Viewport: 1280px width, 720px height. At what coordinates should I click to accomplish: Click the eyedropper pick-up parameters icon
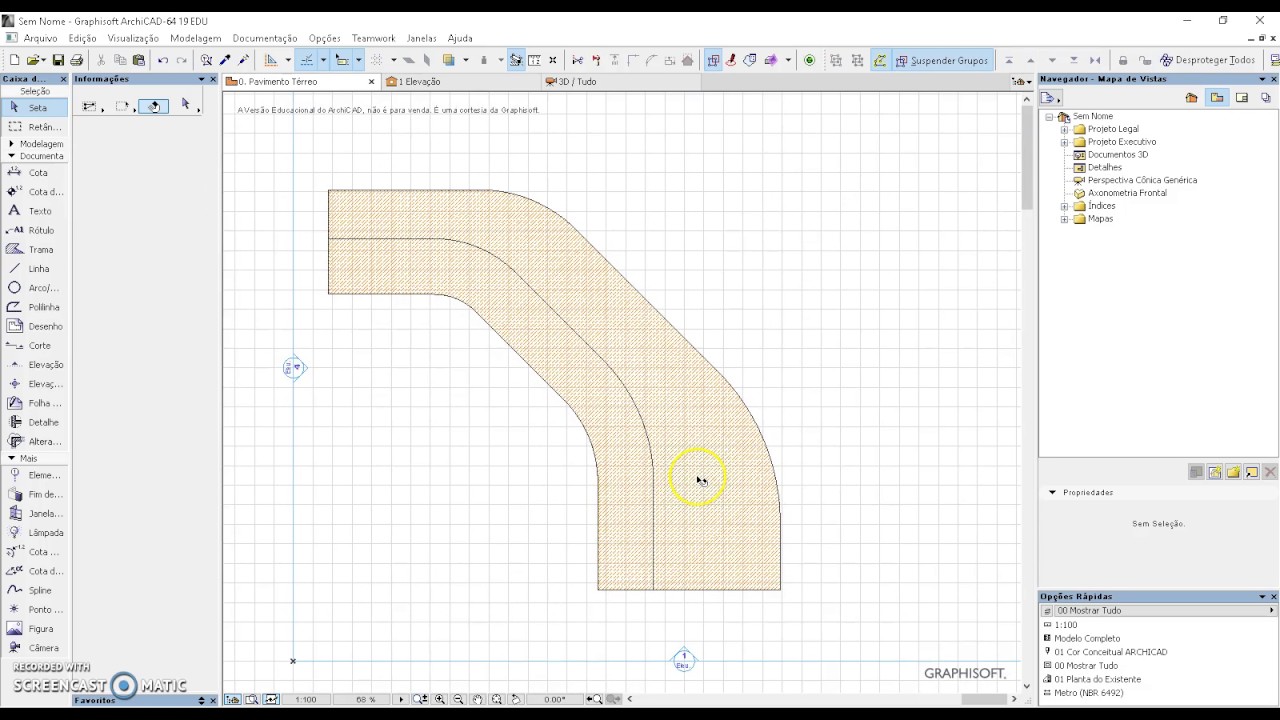pos(225,60)
